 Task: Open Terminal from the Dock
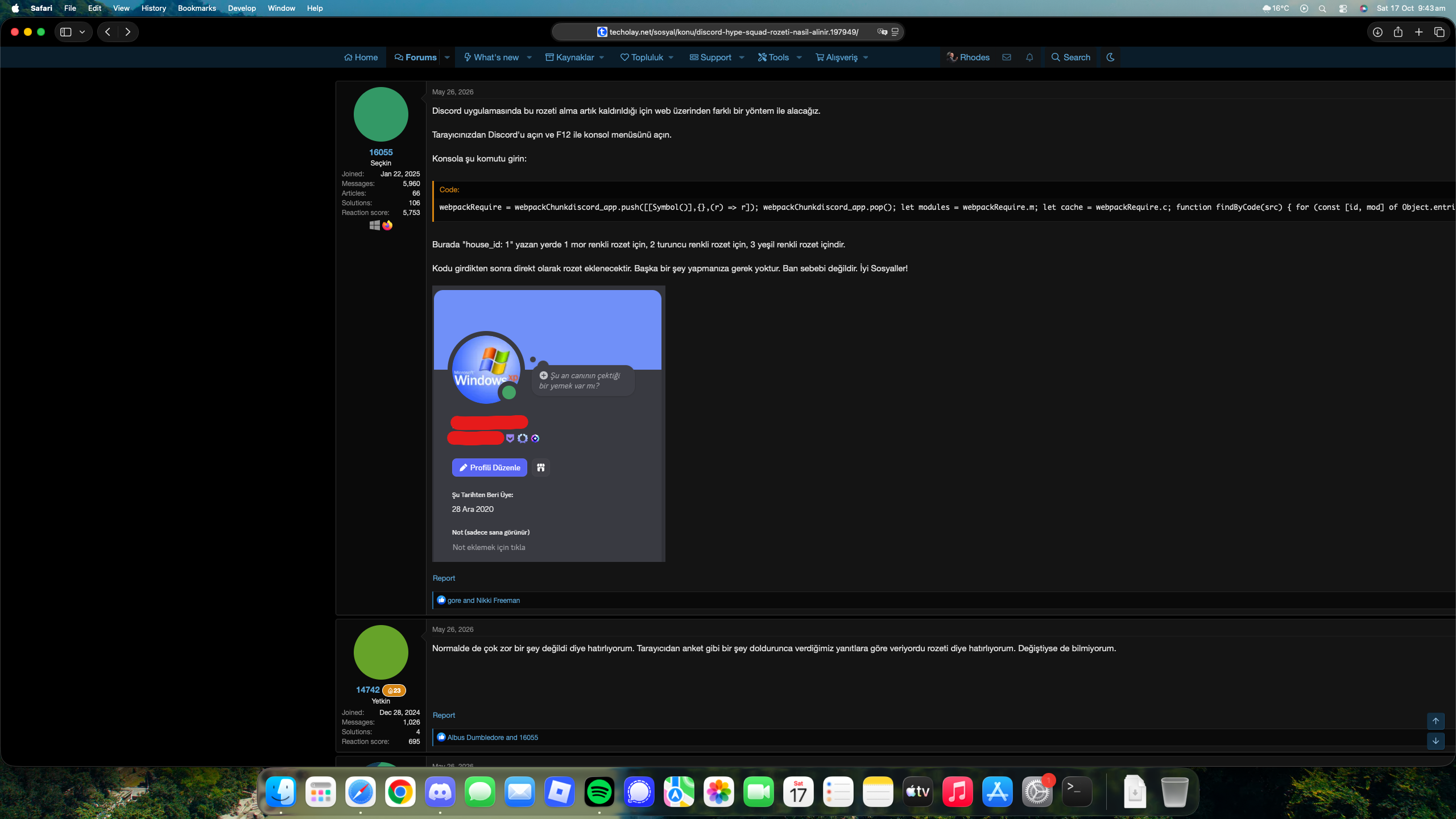coord(1077,791)
